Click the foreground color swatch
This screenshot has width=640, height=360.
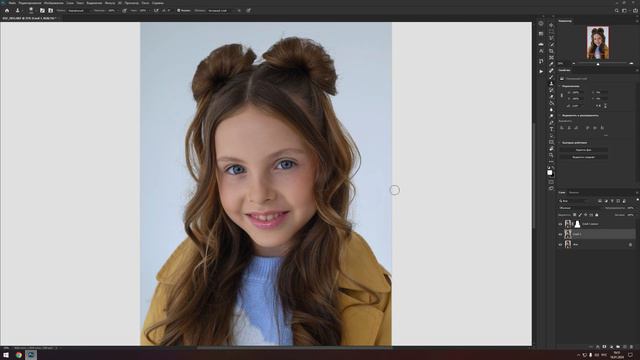pos(549,172)
